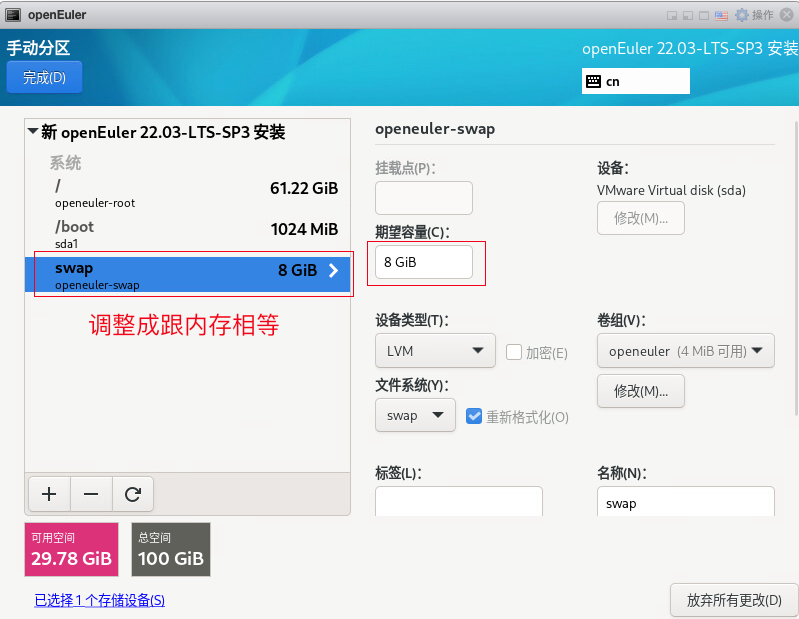Click the 修改(M)... button under 卷组
The width and height of the screenshot is (799, 619).
[641, 391]
